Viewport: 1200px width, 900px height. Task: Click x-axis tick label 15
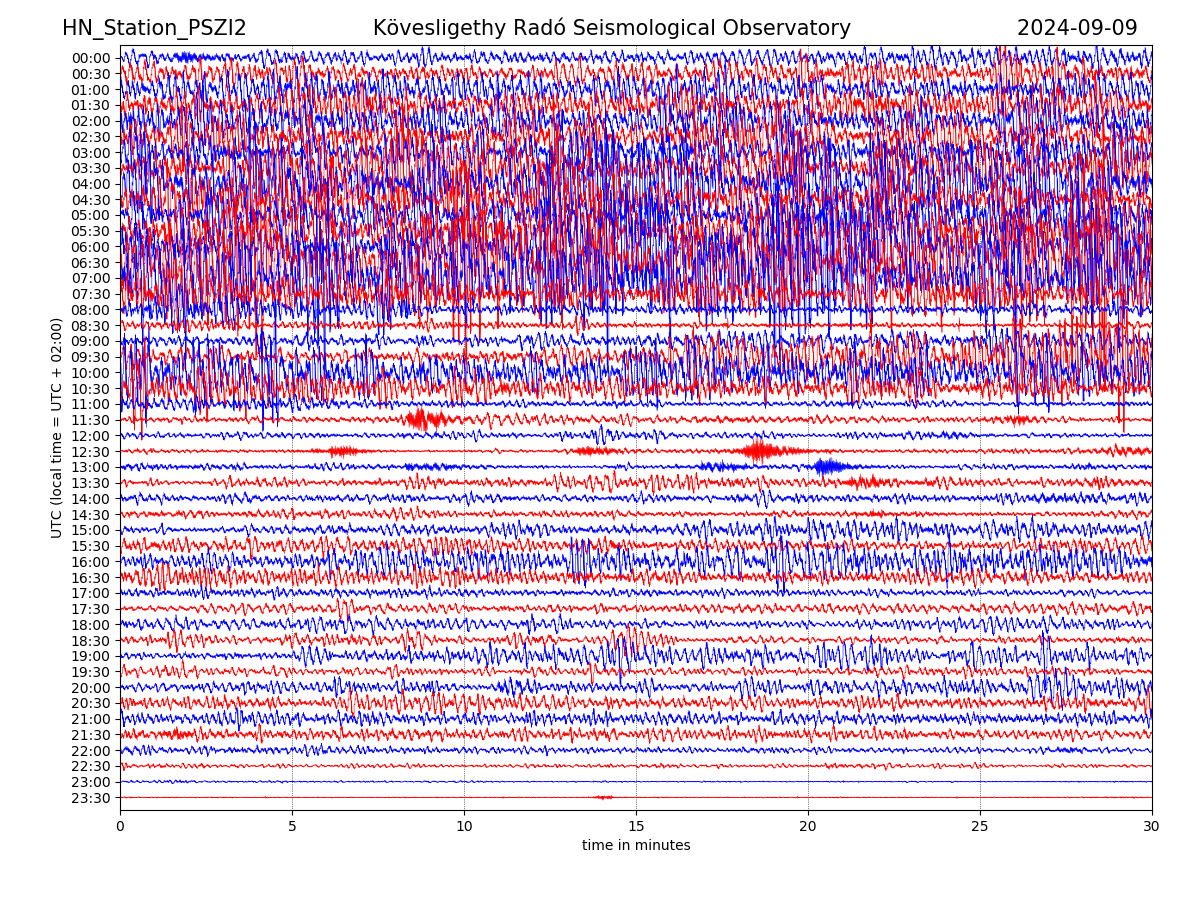636,827
